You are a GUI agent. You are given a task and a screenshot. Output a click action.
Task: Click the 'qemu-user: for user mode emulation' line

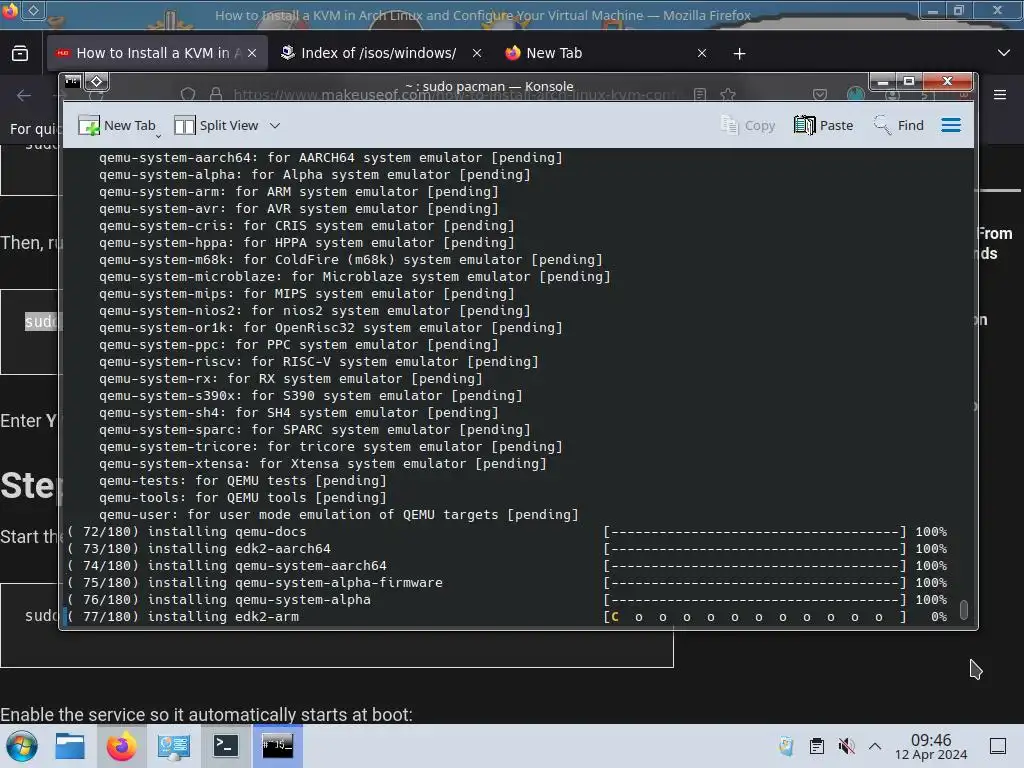pos(338,514)
